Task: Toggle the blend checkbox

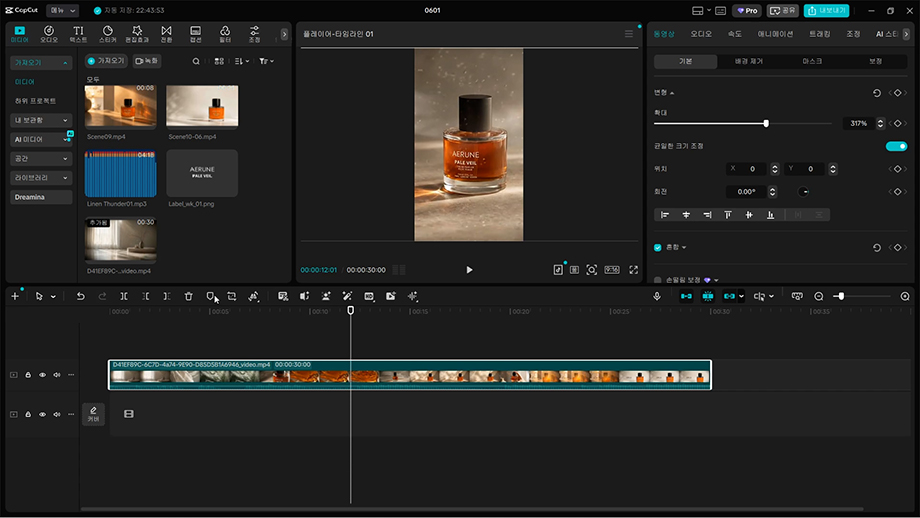Action: pyautogui.click(x=658, y=248)
